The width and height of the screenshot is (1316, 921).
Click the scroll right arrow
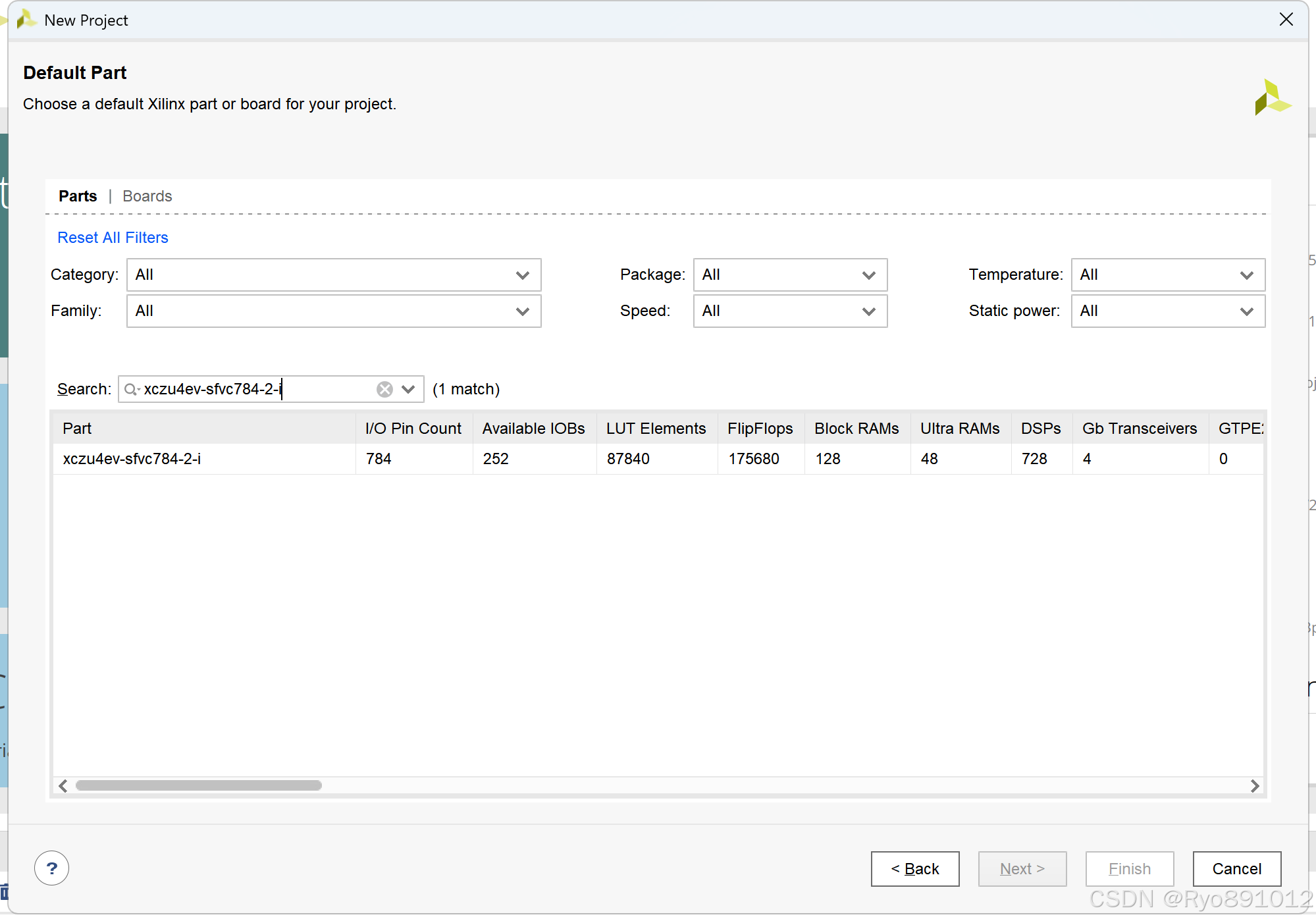click(x=1254, y=786)
